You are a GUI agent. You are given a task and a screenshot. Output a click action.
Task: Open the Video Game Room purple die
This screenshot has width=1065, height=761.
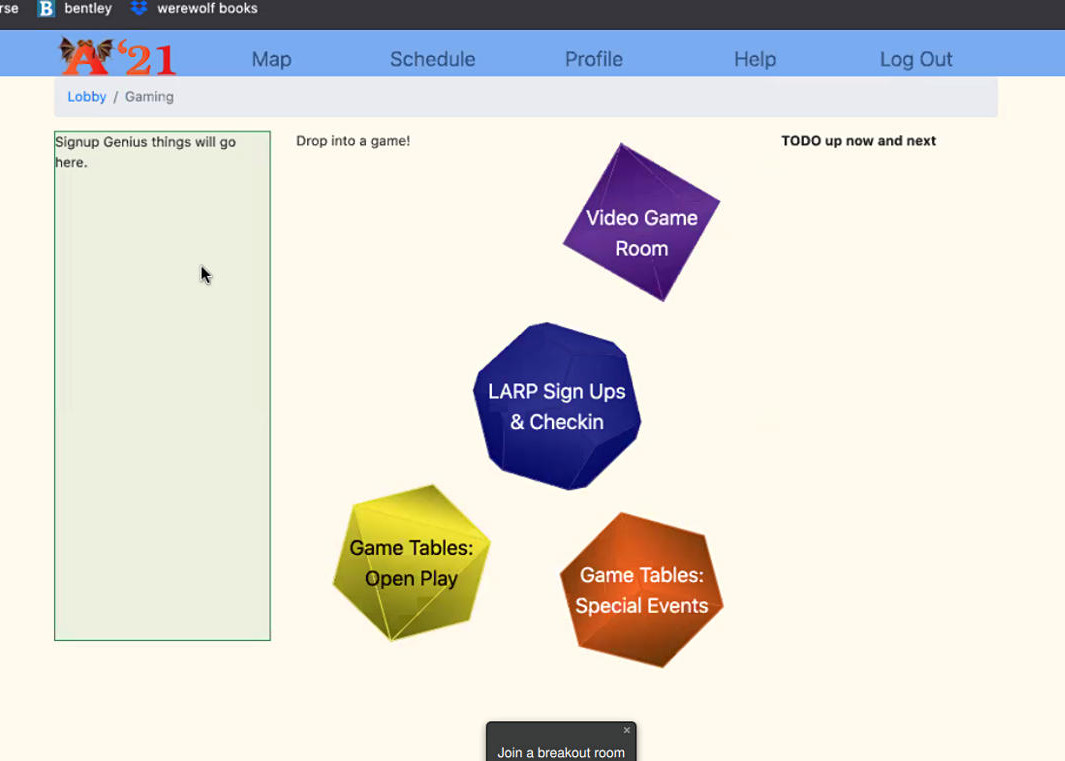point(641,224)
